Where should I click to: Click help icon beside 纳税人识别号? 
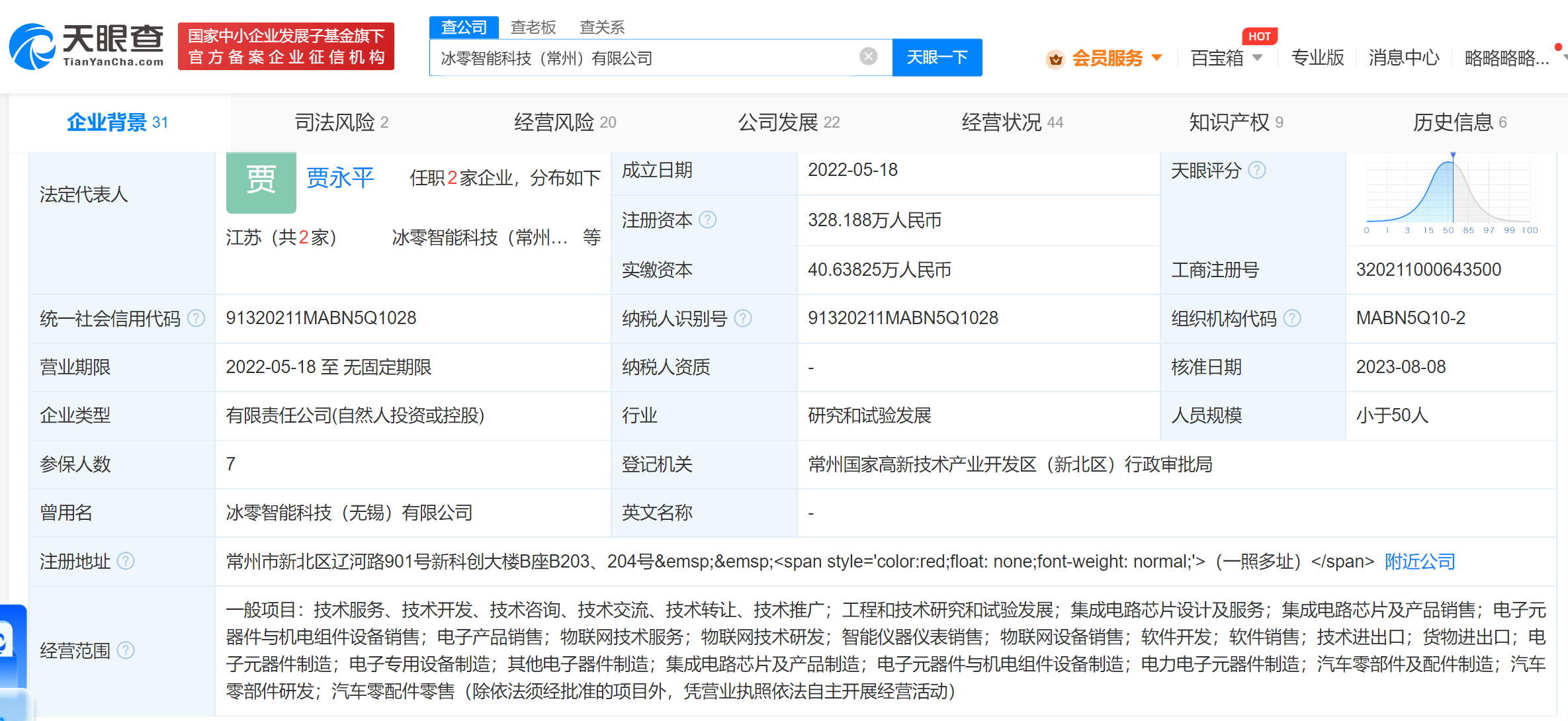(743, 318)
